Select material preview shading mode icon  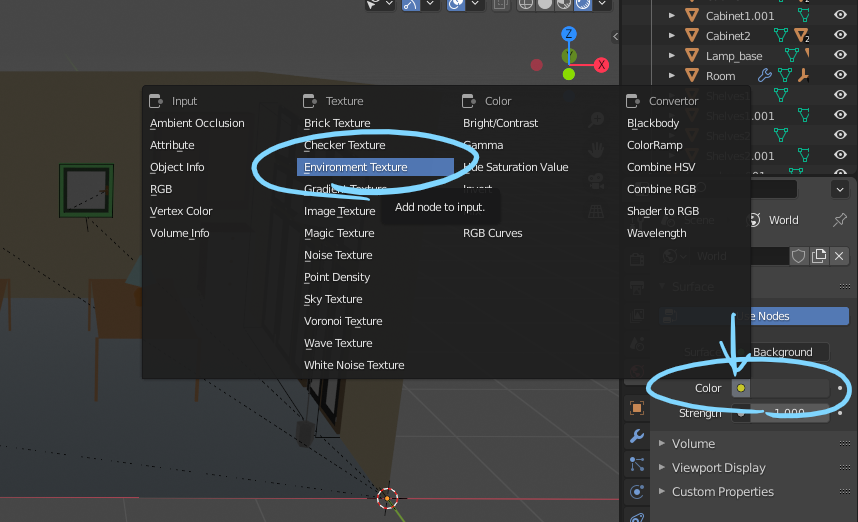564,4
